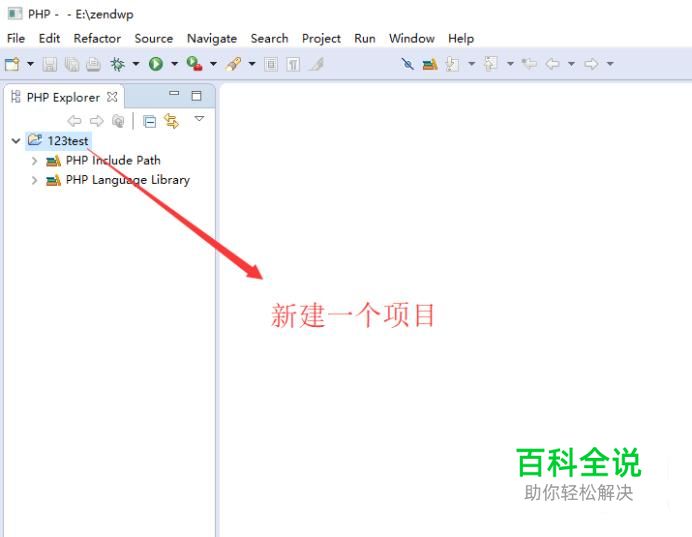
Task: Maximize the PHP Explorer panel
Action: (196, 96)
